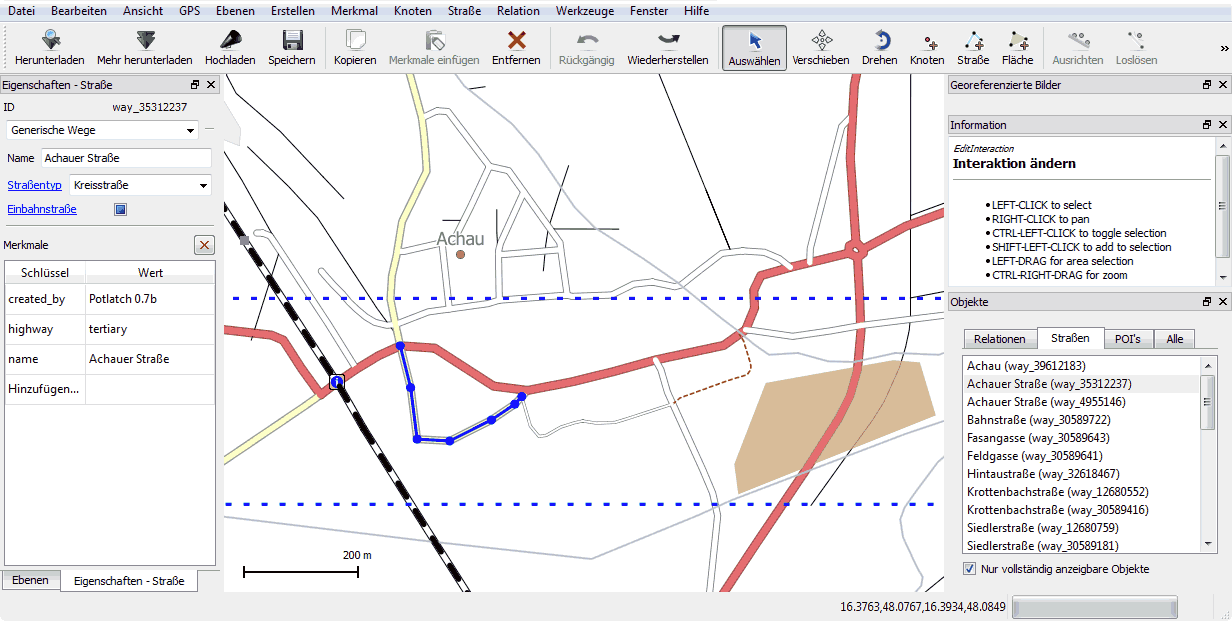Expand the toolbar overflow chevron
Image resolution: width=1232 pixels, height=621 pixels.
point(1223,48)
